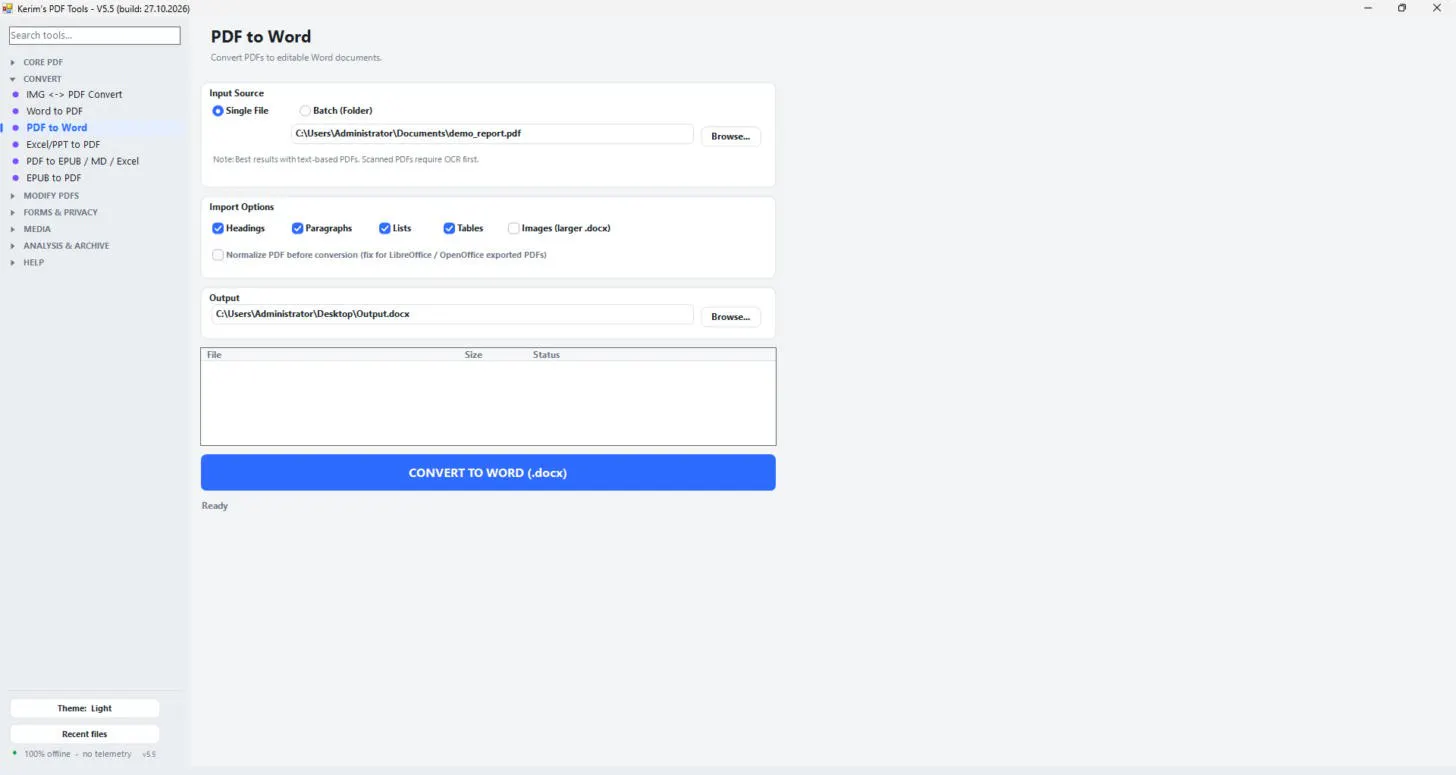Image resolution: width=1456 pixels, height=775 pixels.
Task: Click the input path field demo_report.pdf
Action: tap(491, 134)
